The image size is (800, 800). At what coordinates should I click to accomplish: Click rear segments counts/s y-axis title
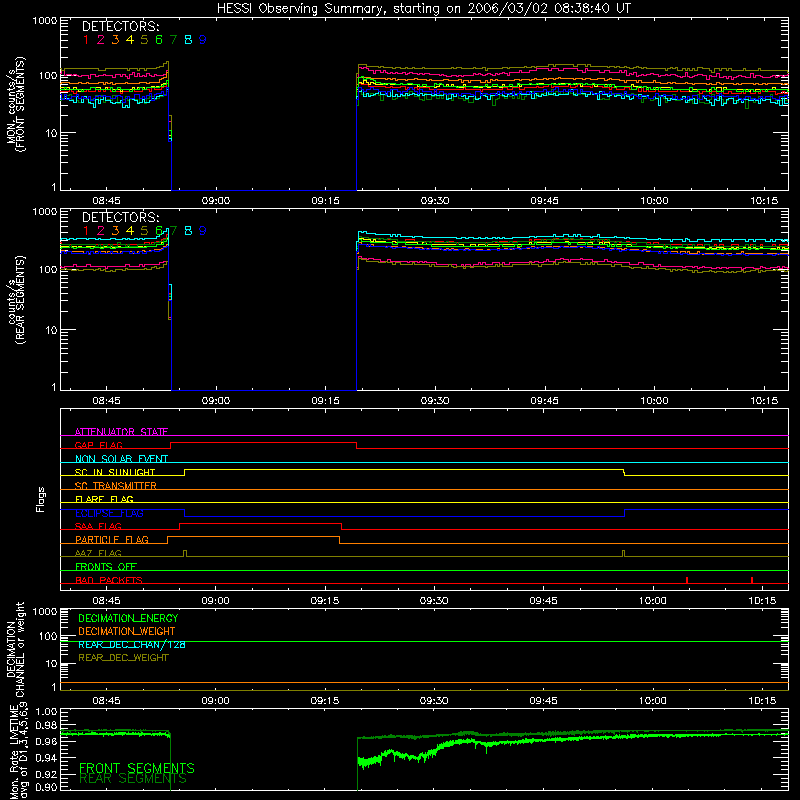16,300
